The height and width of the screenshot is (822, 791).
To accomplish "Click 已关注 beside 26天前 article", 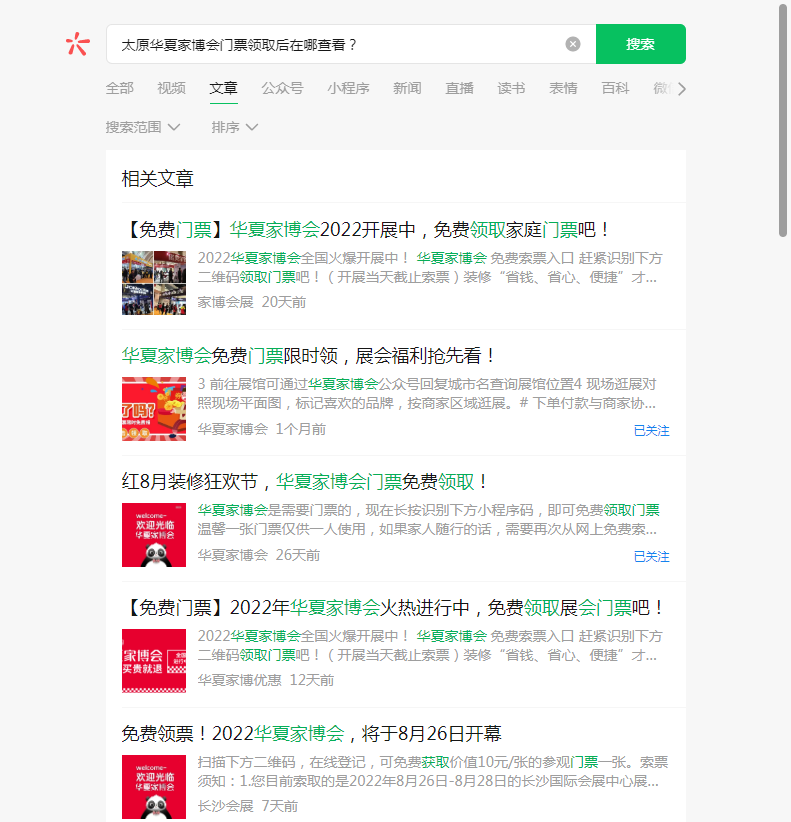I will tap(652, 556).
